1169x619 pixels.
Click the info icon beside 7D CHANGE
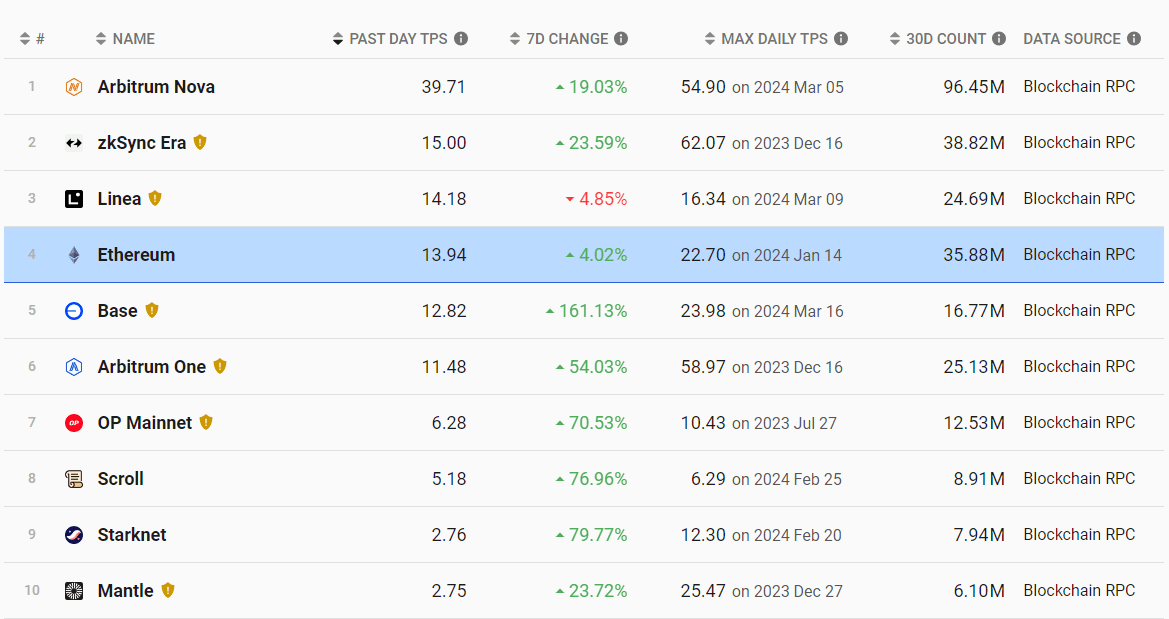(620, 39)
